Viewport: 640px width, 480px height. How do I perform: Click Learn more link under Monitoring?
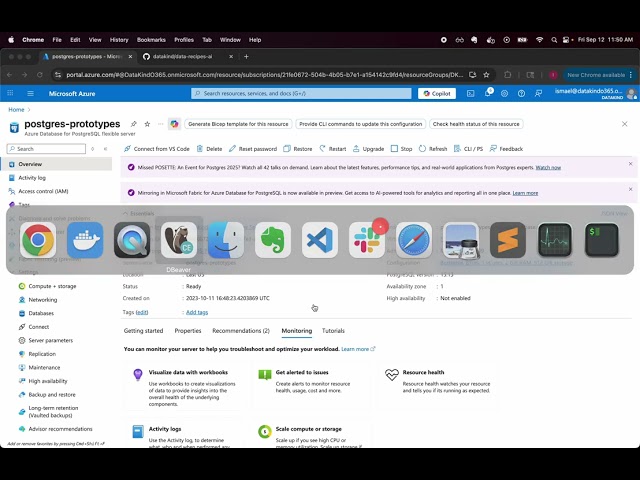358,349
